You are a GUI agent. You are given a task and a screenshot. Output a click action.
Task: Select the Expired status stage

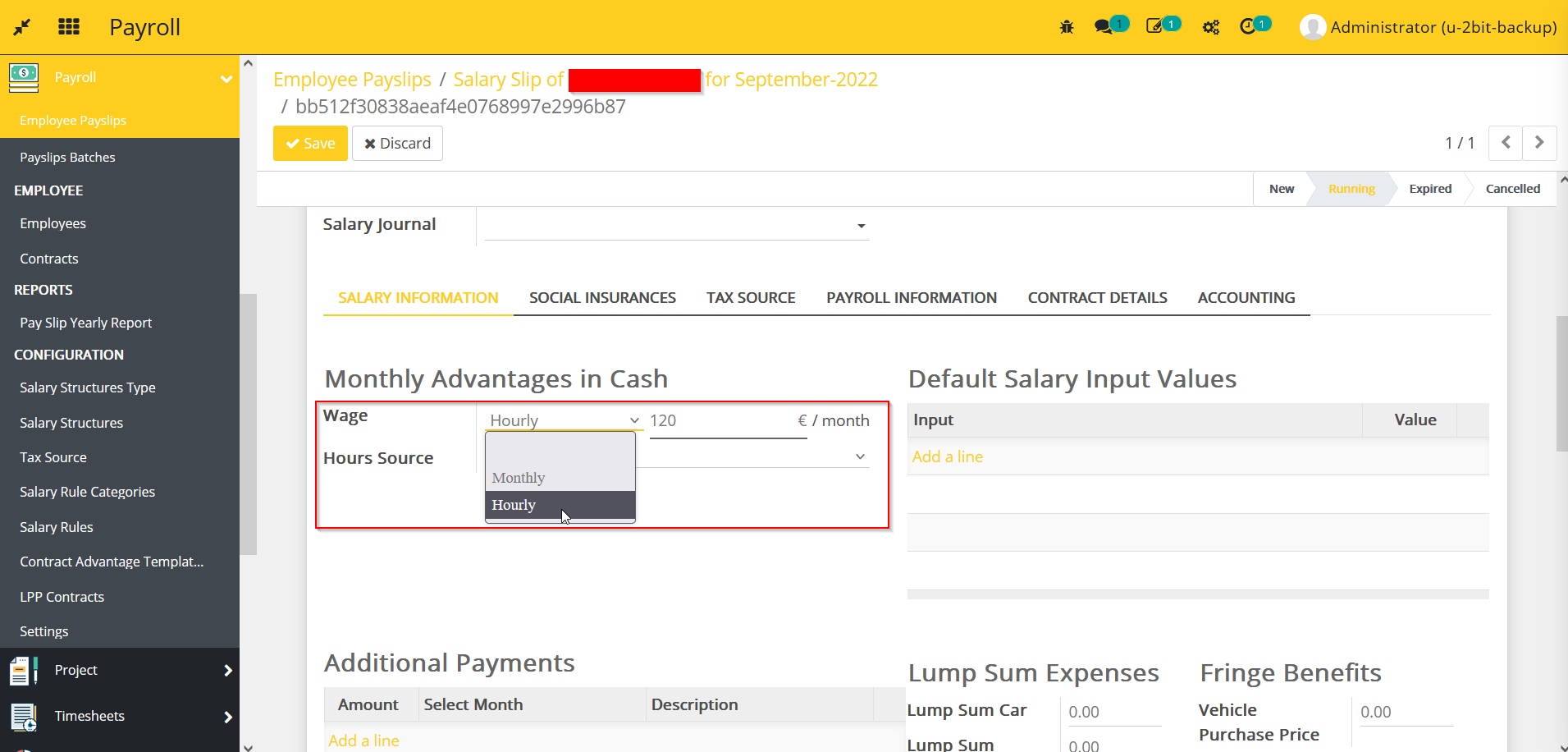tap(1429, 188)
